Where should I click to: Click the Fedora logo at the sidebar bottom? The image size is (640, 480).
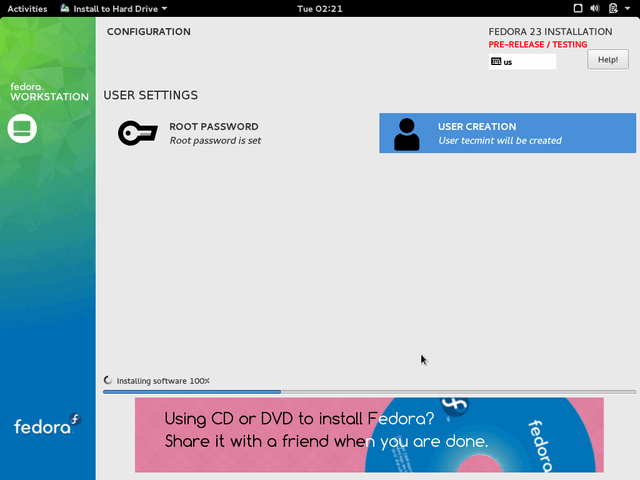tap(47, 425)
